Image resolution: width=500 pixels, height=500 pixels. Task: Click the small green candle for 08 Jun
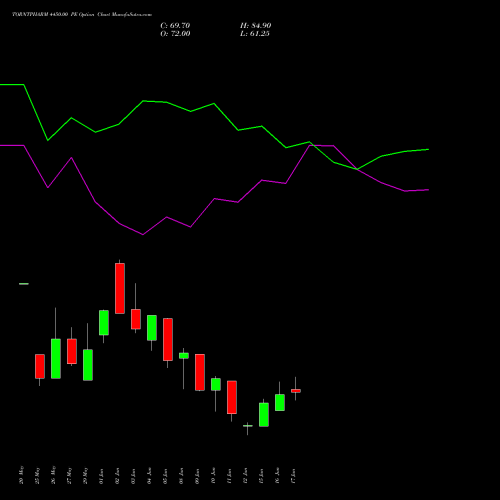(184, 356)
